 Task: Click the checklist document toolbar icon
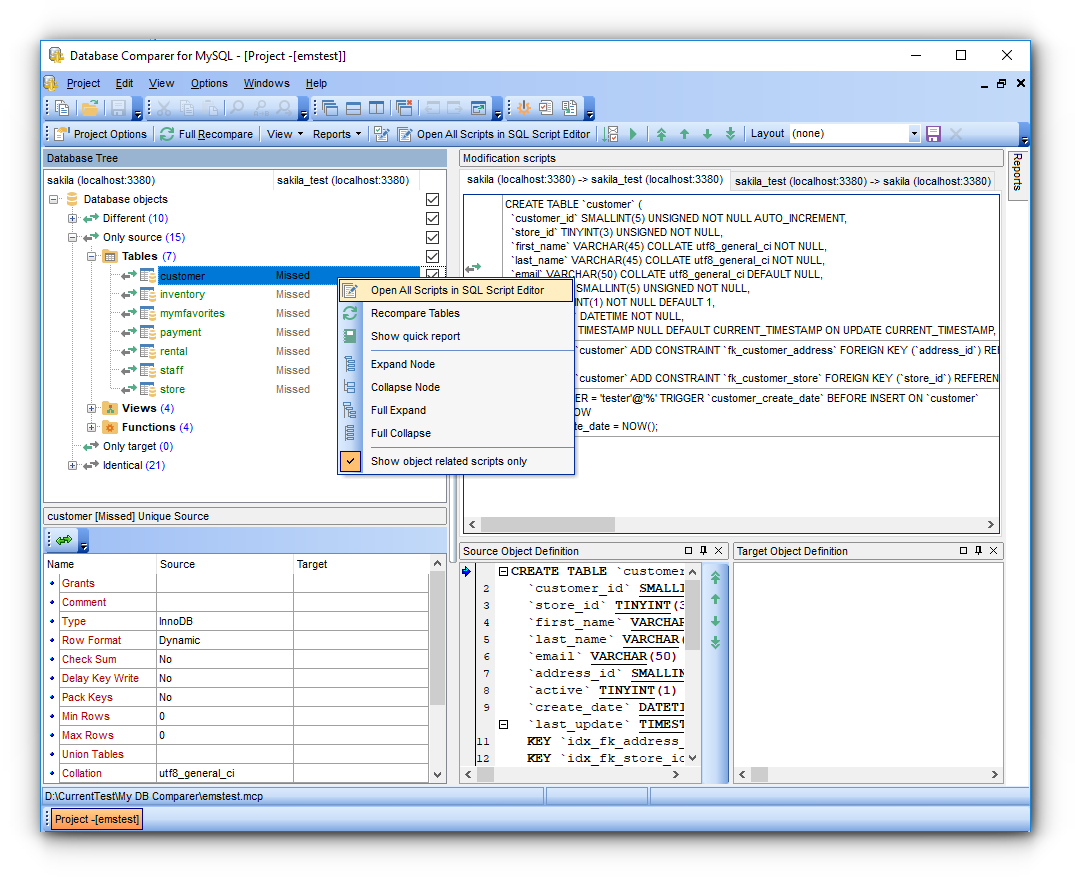click(546, 108)
